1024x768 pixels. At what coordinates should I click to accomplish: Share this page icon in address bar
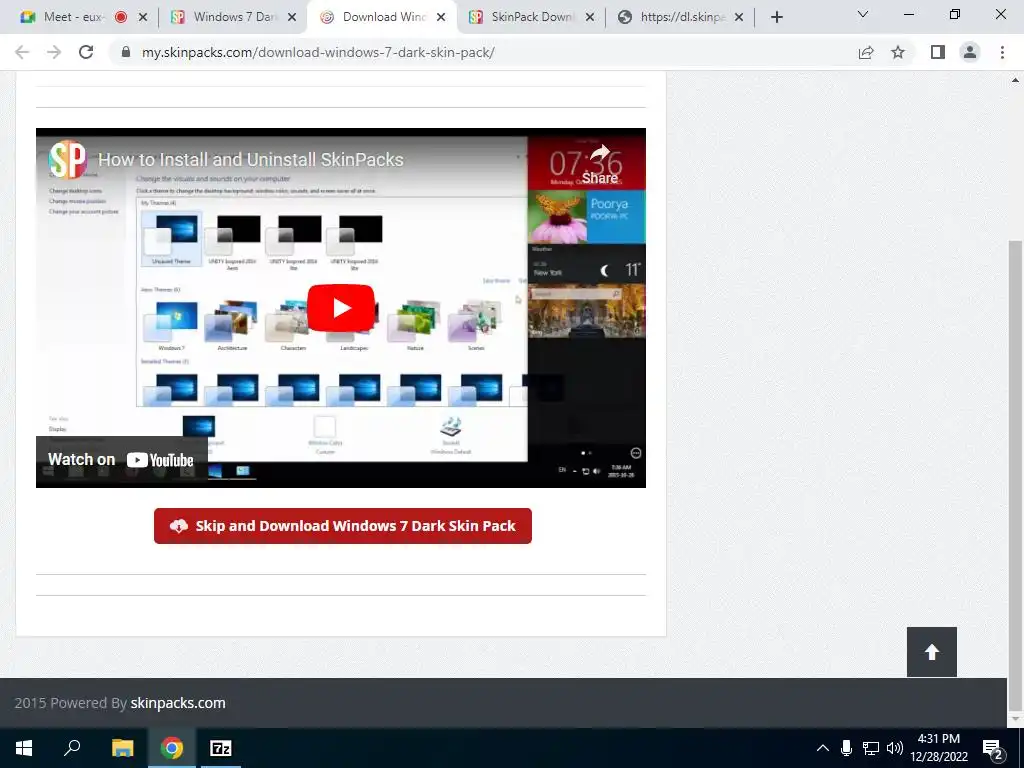coord(866,52)
